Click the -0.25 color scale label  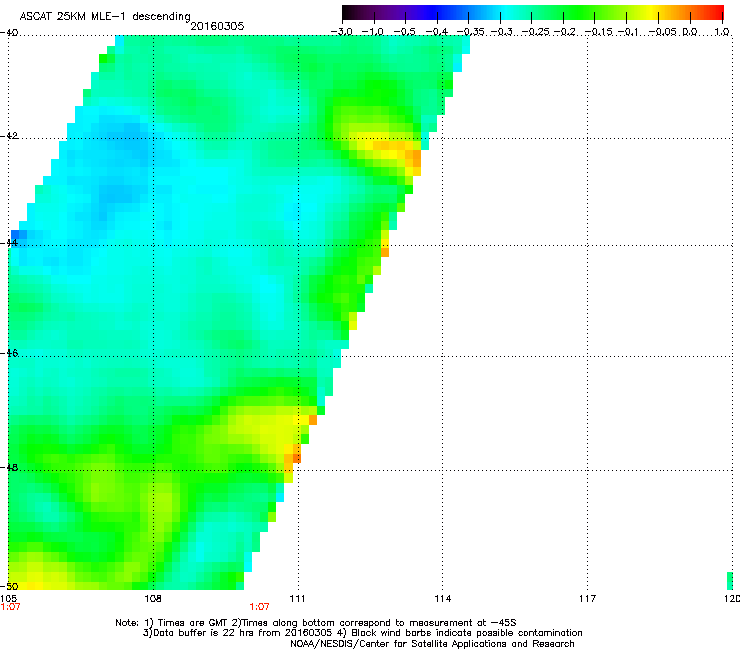[x=536, y=32]
